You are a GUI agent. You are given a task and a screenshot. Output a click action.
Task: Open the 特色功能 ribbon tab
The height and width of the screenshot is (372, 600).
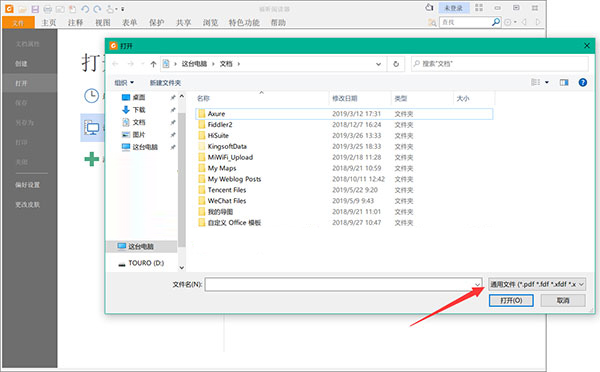click(x=244, y=23)
